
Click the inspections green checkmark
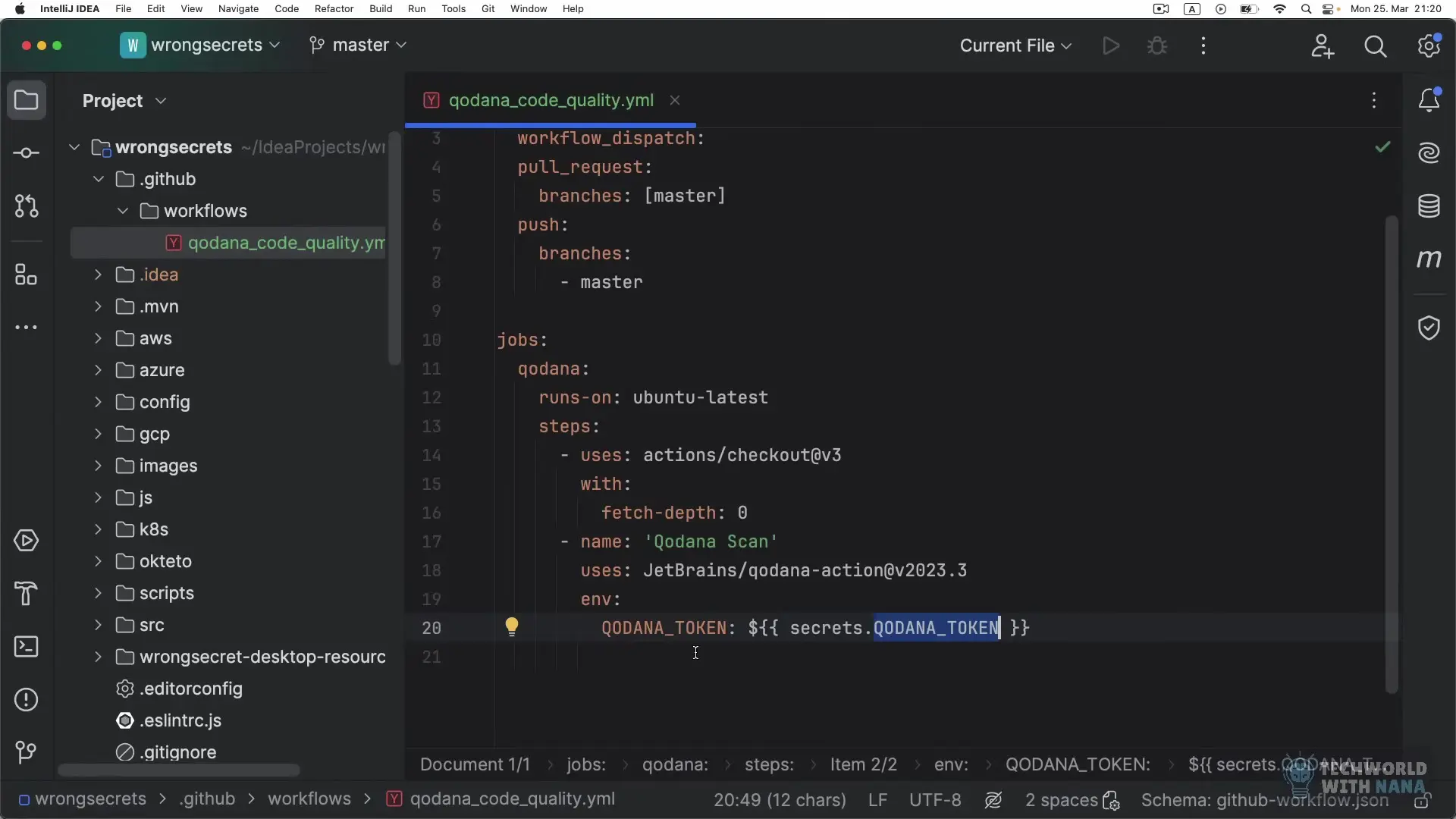1383,146
